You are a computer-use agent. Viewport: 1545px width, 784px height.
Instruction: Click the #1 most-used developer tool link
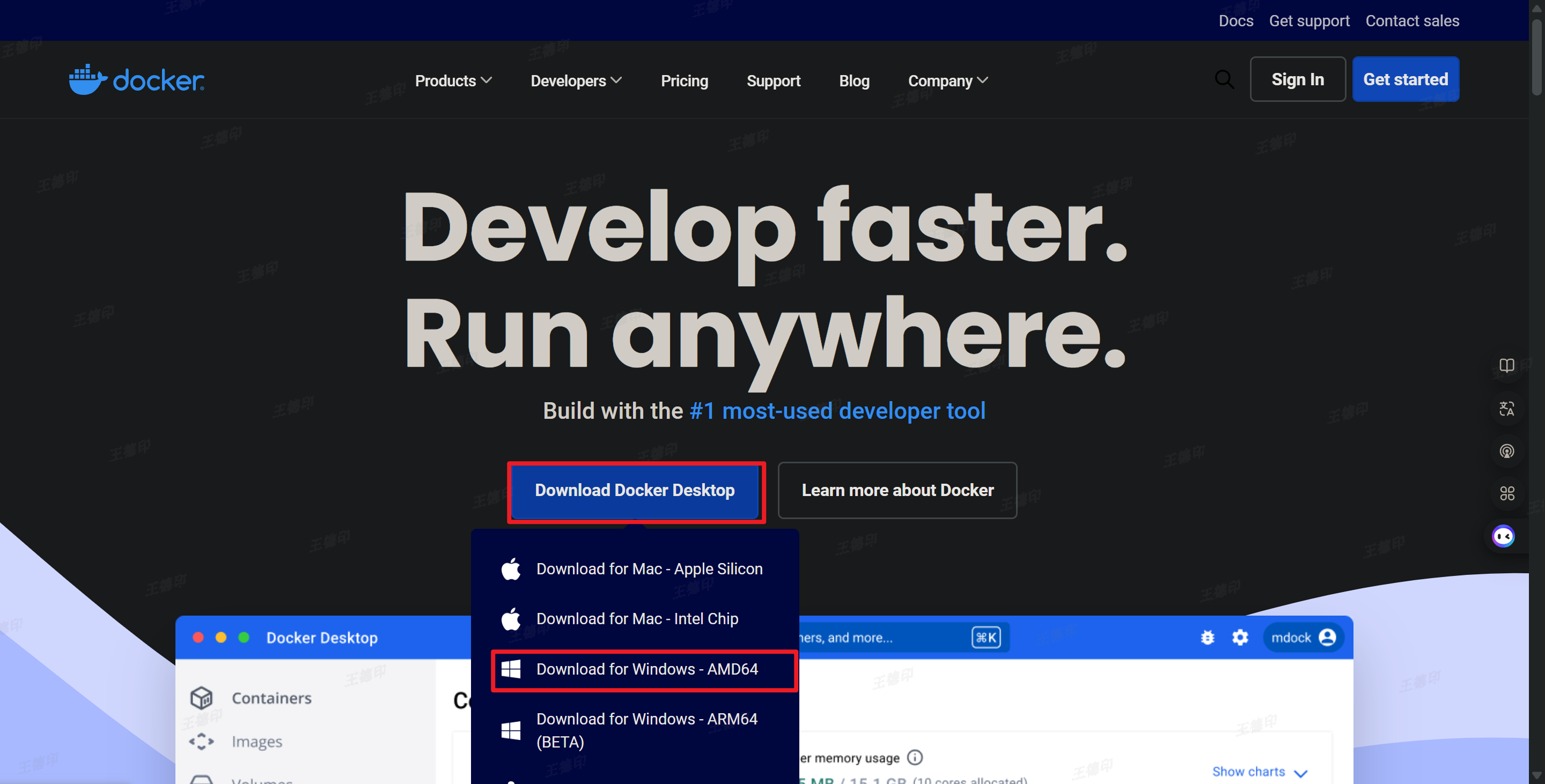pyautogui.click(x=837, y=411)
